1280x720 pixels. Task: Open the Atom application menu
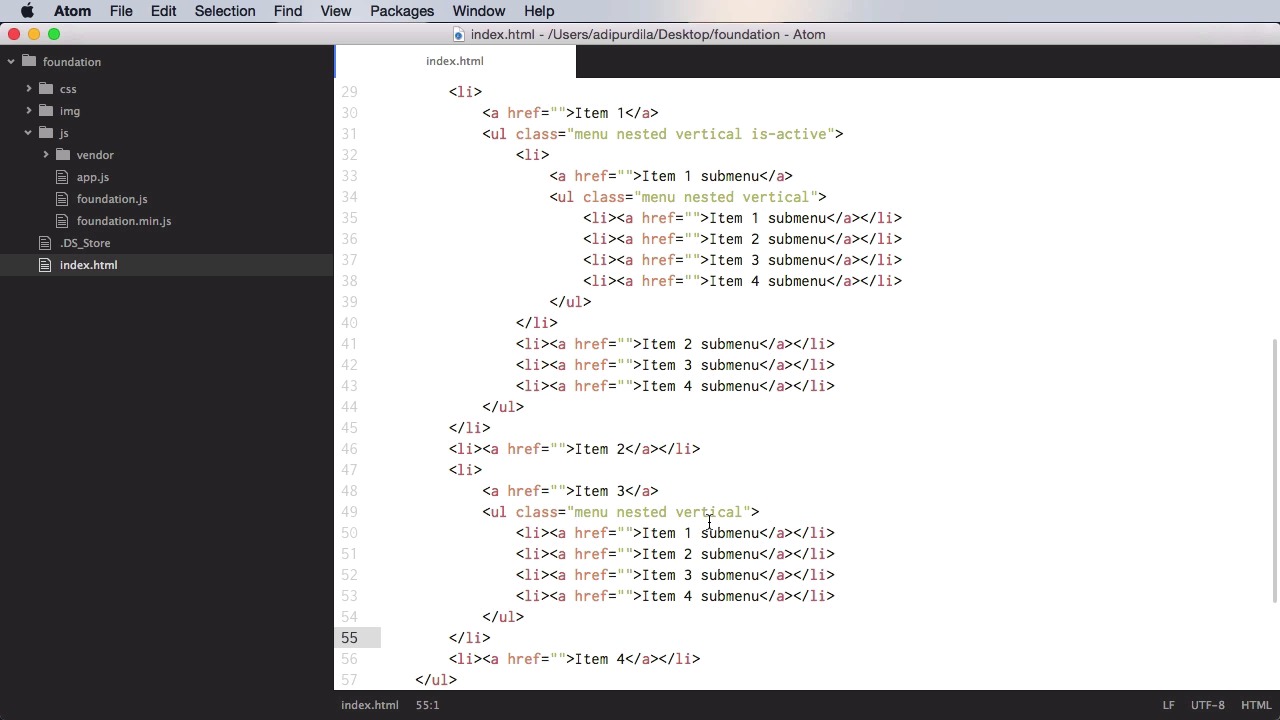pyautogui.click(x=72, y=11)
